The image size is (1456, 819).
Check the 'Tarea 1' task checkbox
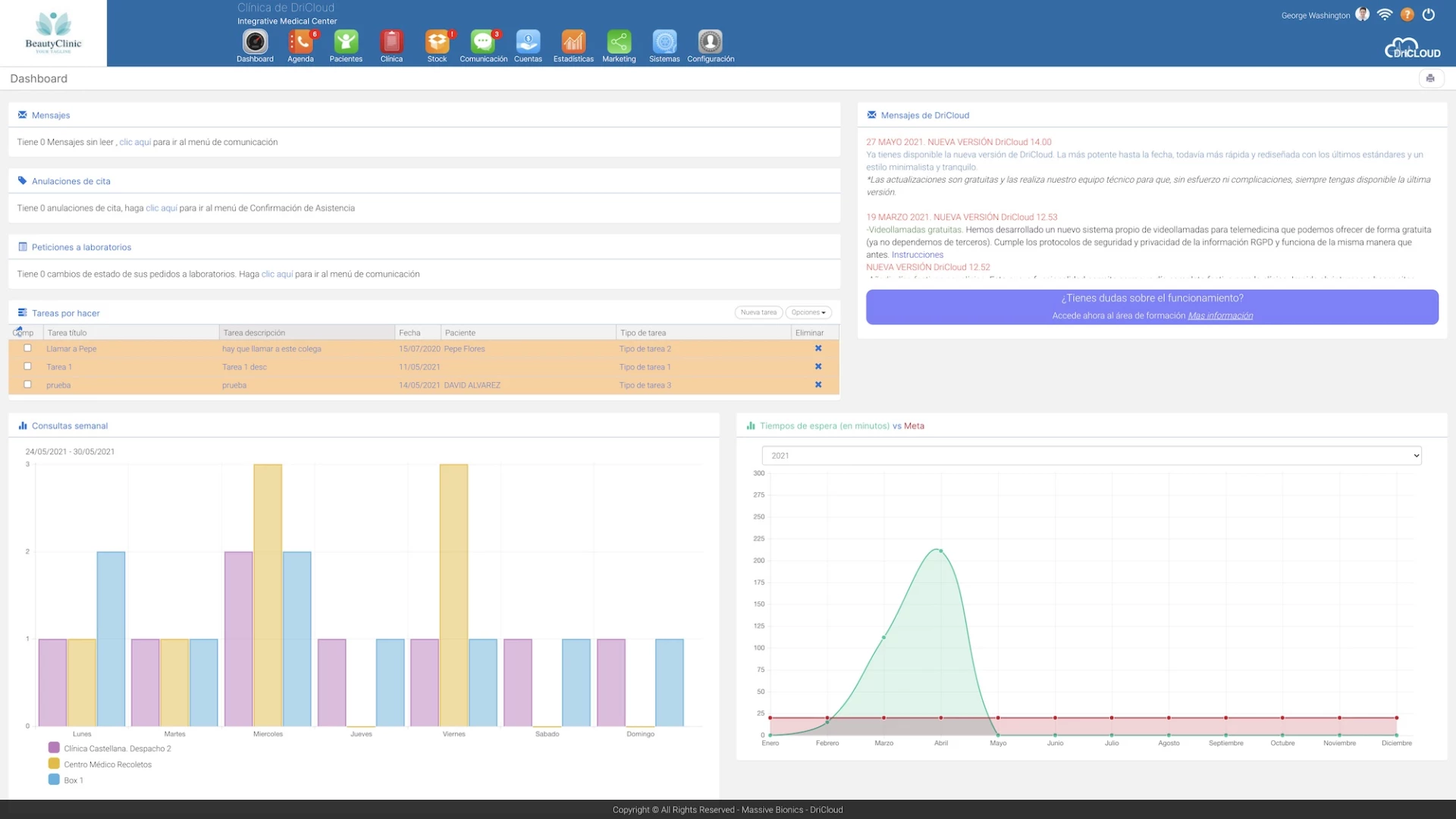(28, 366)
